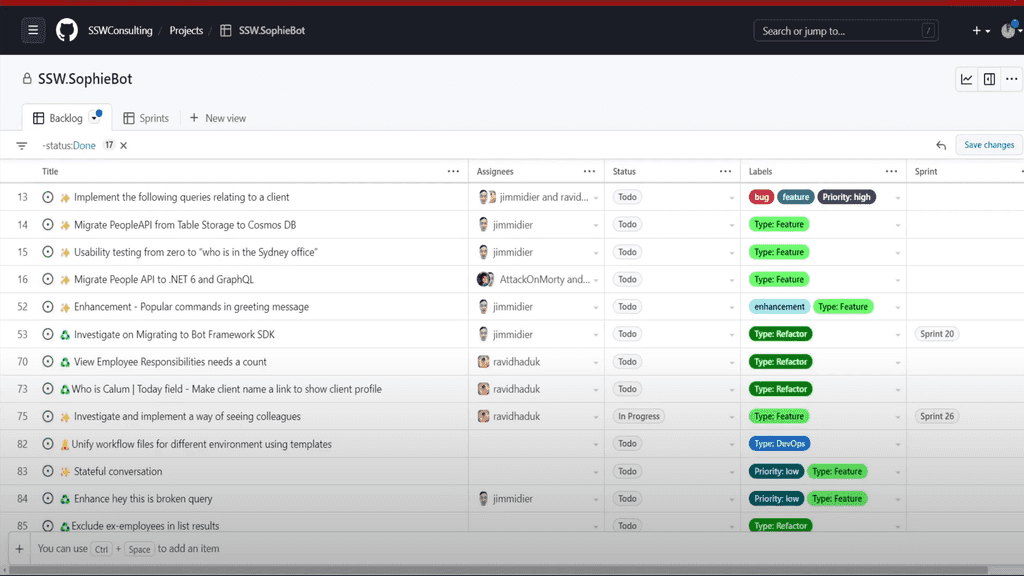Image resolution: width=1024 pixels, height=576 pixels.
Task: Open Labels dropdown for item 82
Action: pos(897,444)
